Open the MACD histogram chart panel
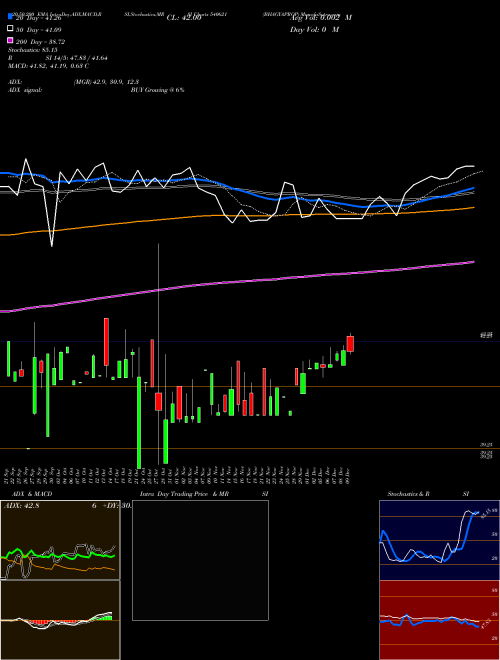This screenshot has width=500, height=660. (60, 620)
